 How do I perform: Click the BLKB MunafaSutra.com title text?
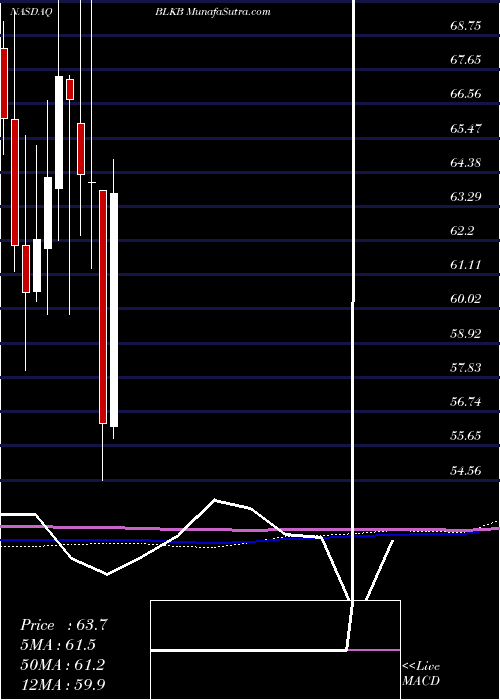click(213, 12)
